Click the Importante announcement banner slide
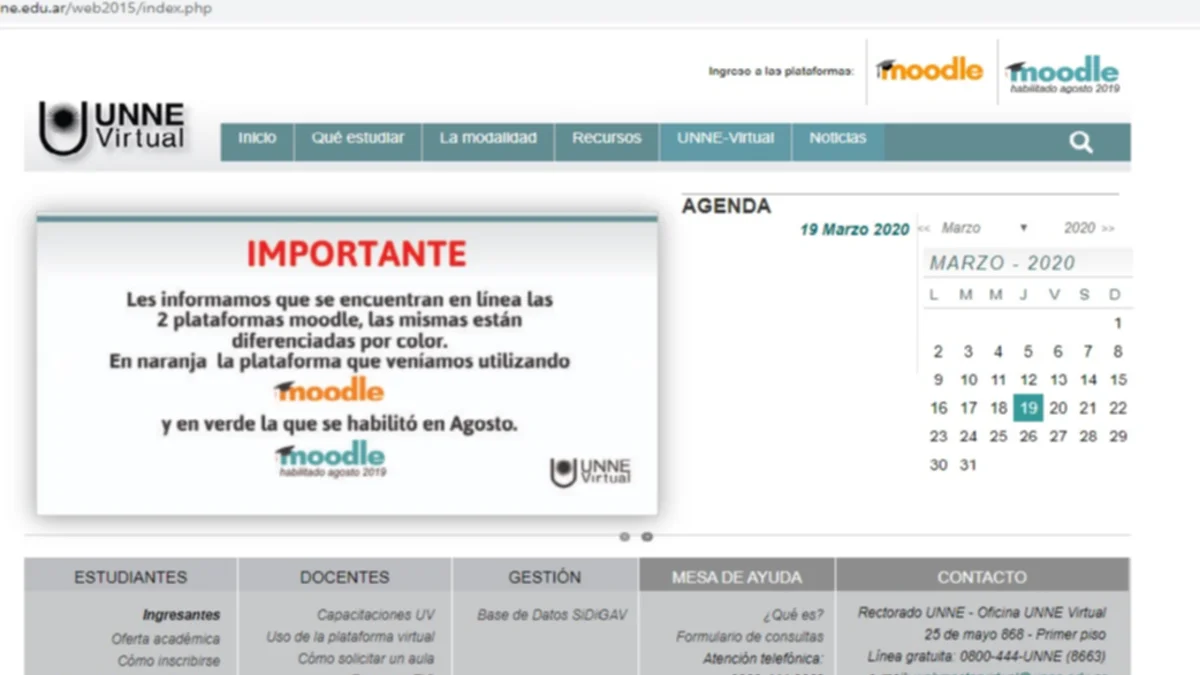Viewport: 1200px width, 675px height. [347, 366]
